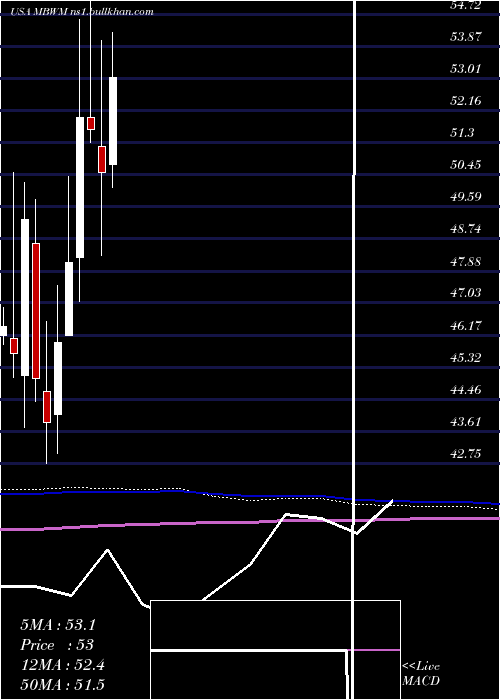This screenshot has width=500, height=700.
Task: Click the white vertical cursor line
Action: point(355,348)
